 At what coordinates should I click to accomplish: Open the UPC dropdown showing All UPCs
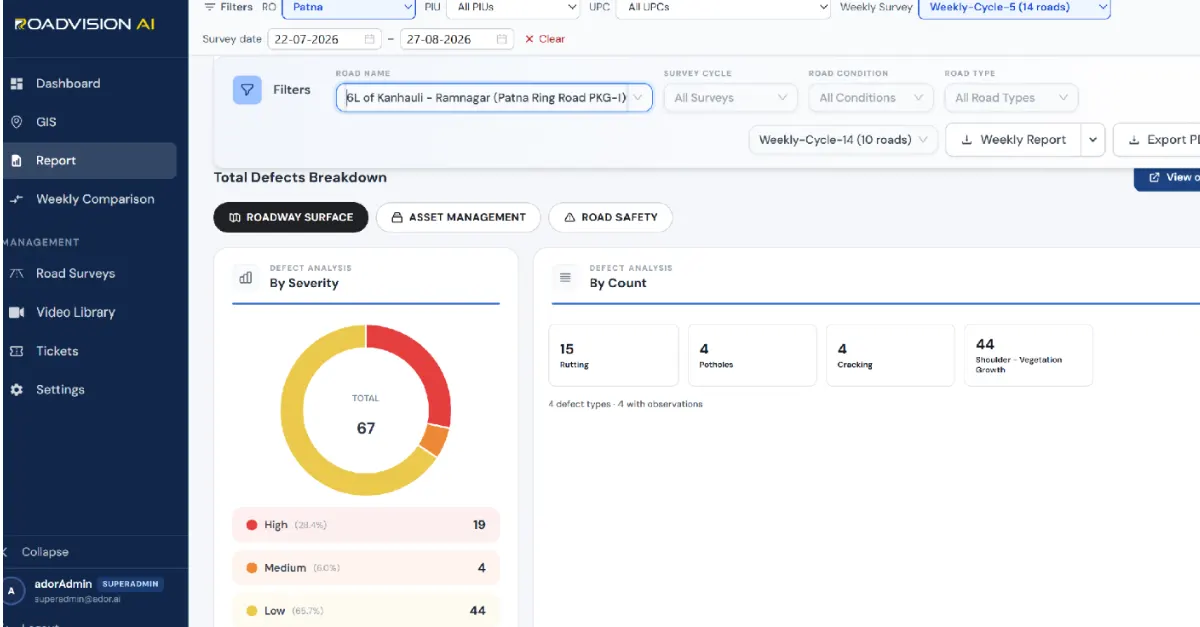pos(723,8)
